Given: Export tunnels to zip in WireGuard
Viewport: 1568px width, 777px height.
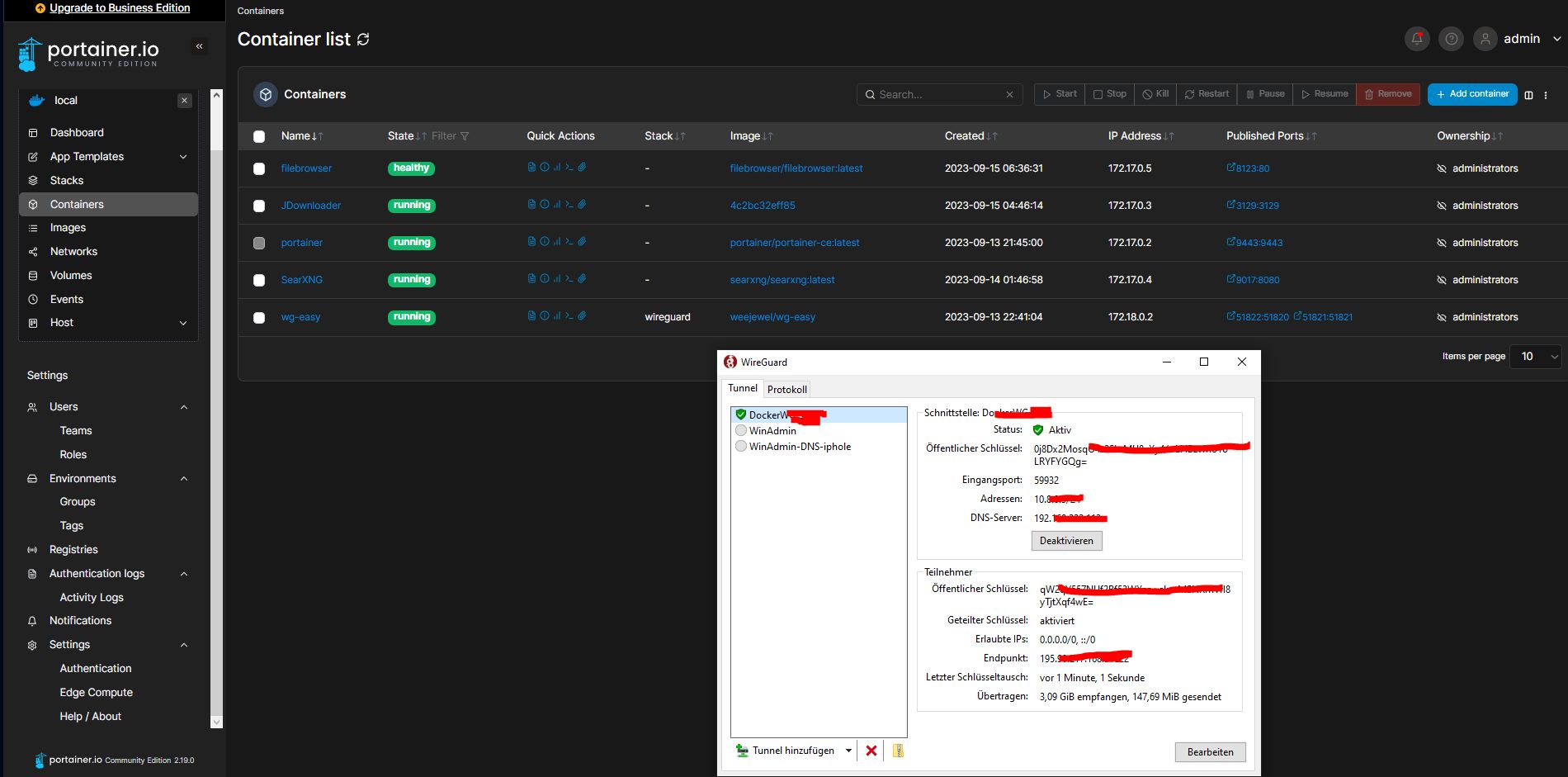Looking at the screenshot, I should click(898, 751).
